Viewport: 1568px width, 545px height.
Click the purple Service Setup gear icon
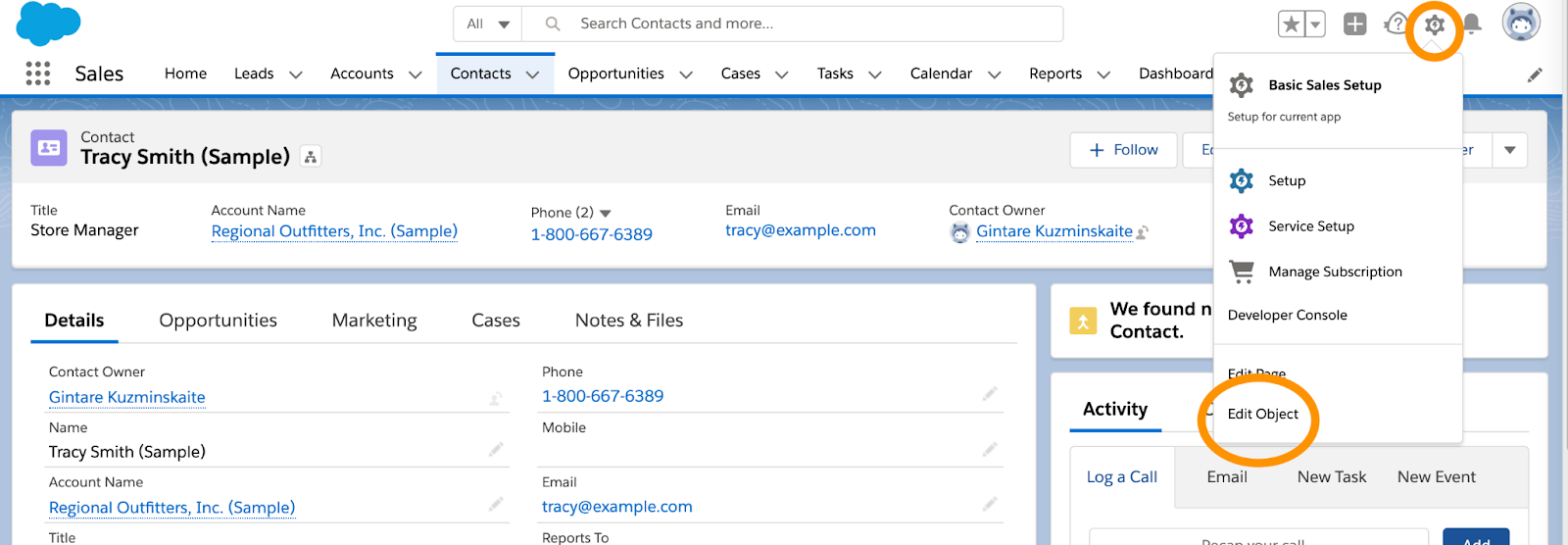click(x=1242, y=226)
